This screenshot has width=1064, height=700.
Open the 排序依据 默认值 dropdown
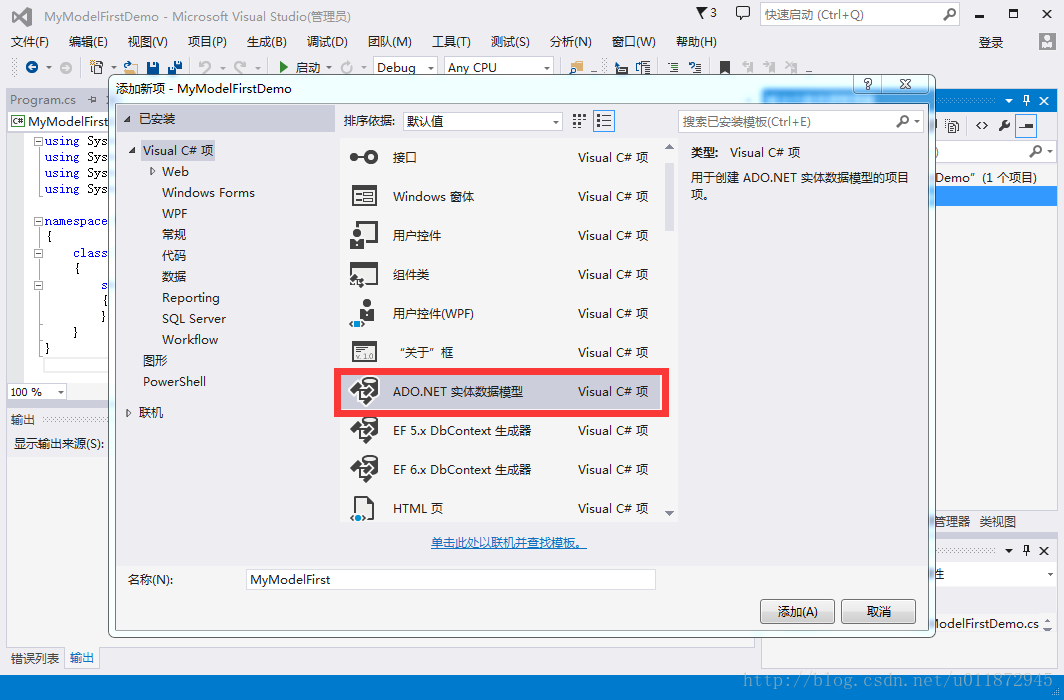482,121
